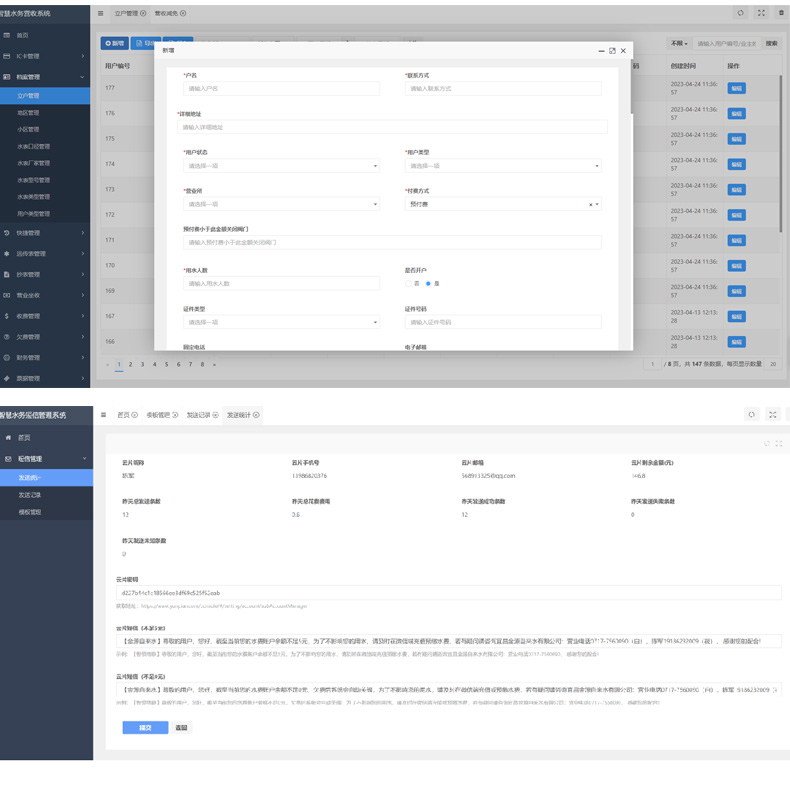Open the 证件类型 dropdown

coord(281,322)
